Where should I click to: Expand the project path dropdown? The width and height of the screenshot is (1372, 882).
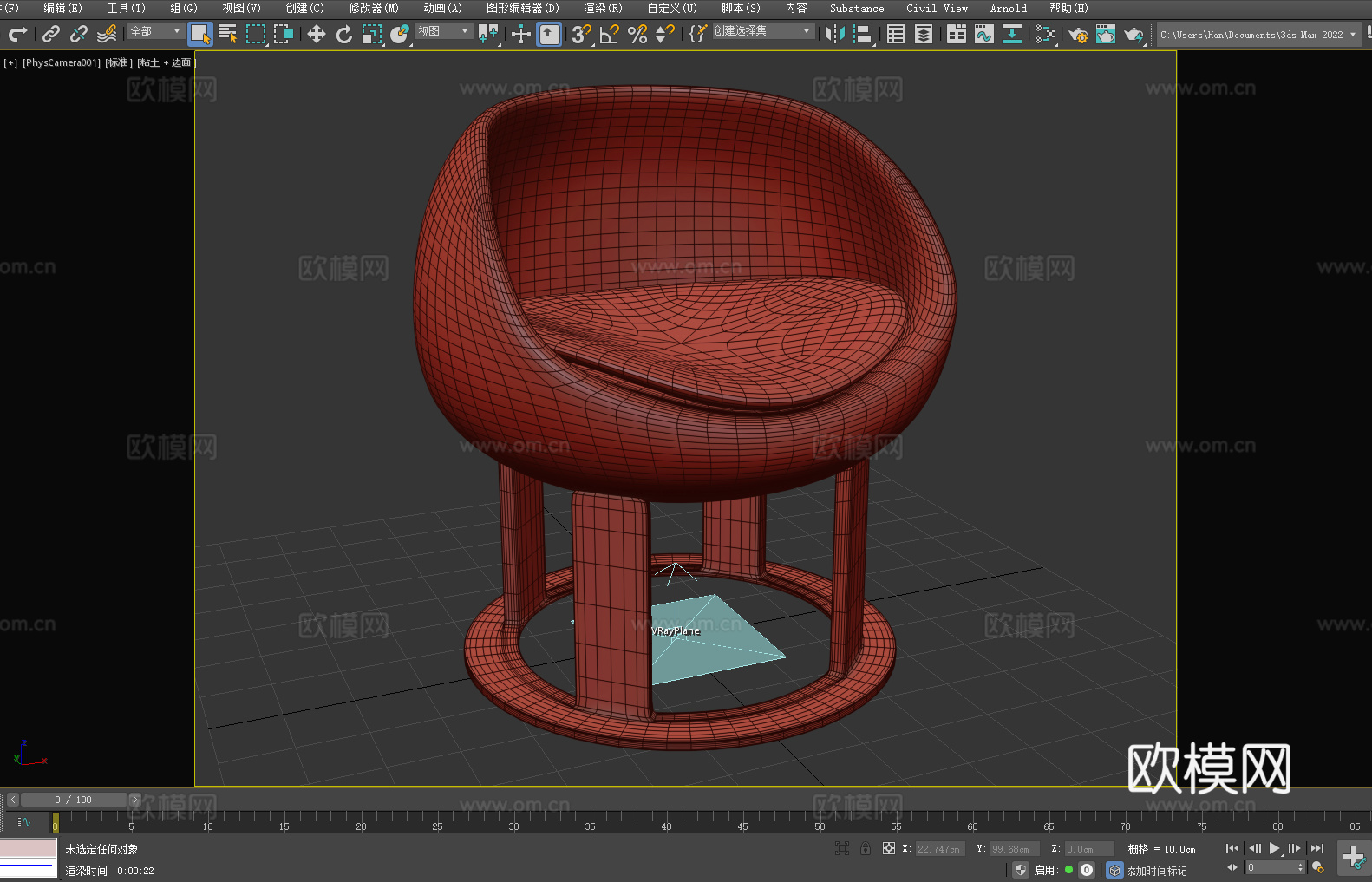click(x=1352, y=35)
